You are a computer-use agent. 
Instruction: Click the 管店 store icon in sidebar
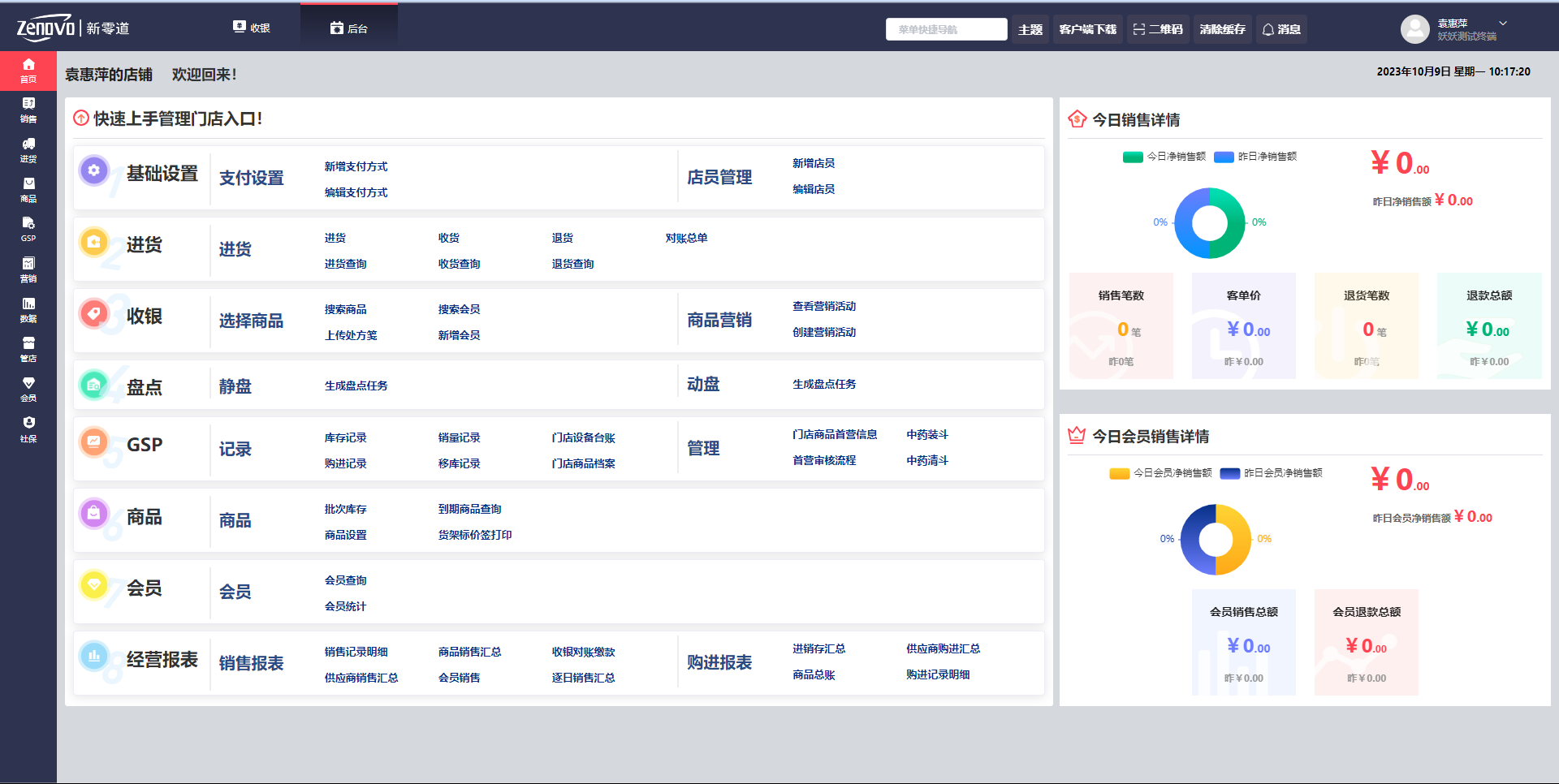28,349
